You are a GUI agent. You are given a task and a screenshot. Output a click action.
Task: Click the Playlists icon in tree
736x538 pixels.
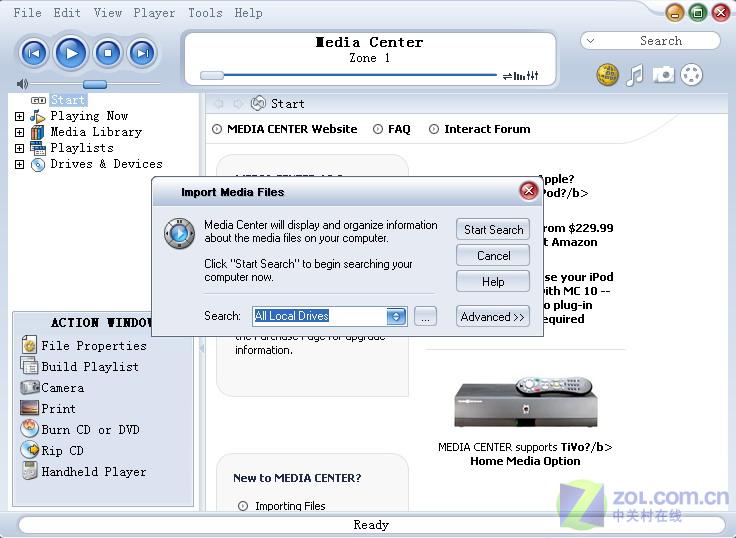coord(38,148)
